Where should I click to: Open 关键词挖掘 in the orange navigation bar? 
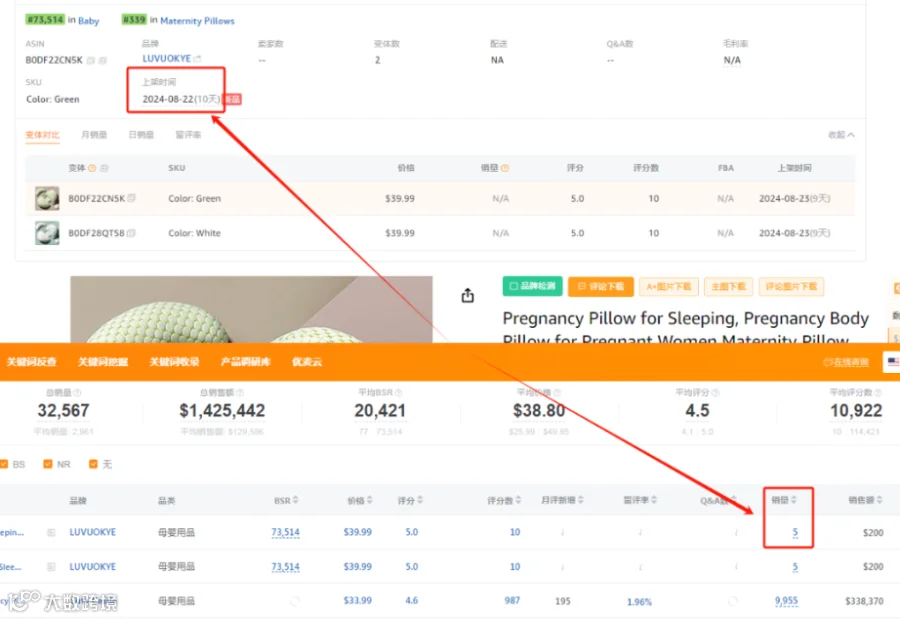103,362
